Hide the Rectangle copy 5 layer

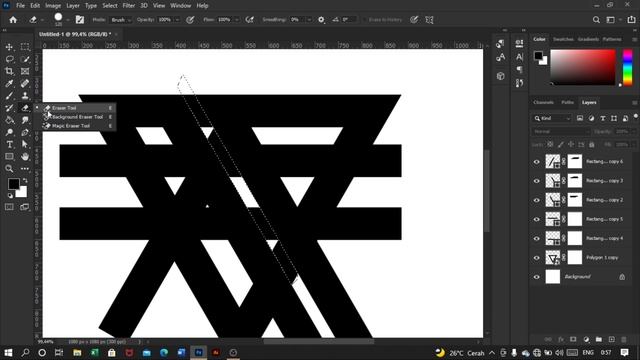537,220
